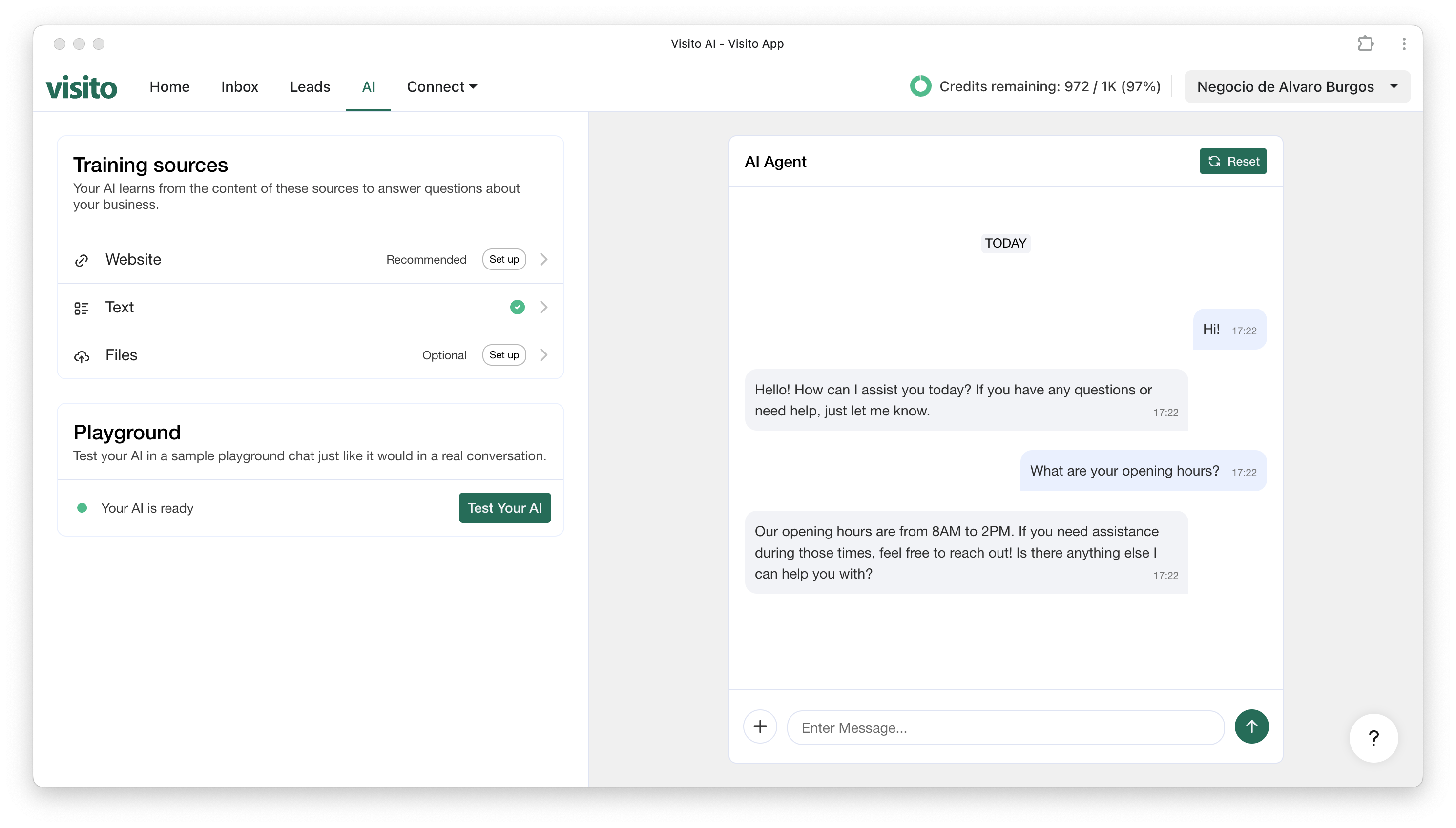Switch to the Leads tab

pyautogui.click(x=310, y=86)
